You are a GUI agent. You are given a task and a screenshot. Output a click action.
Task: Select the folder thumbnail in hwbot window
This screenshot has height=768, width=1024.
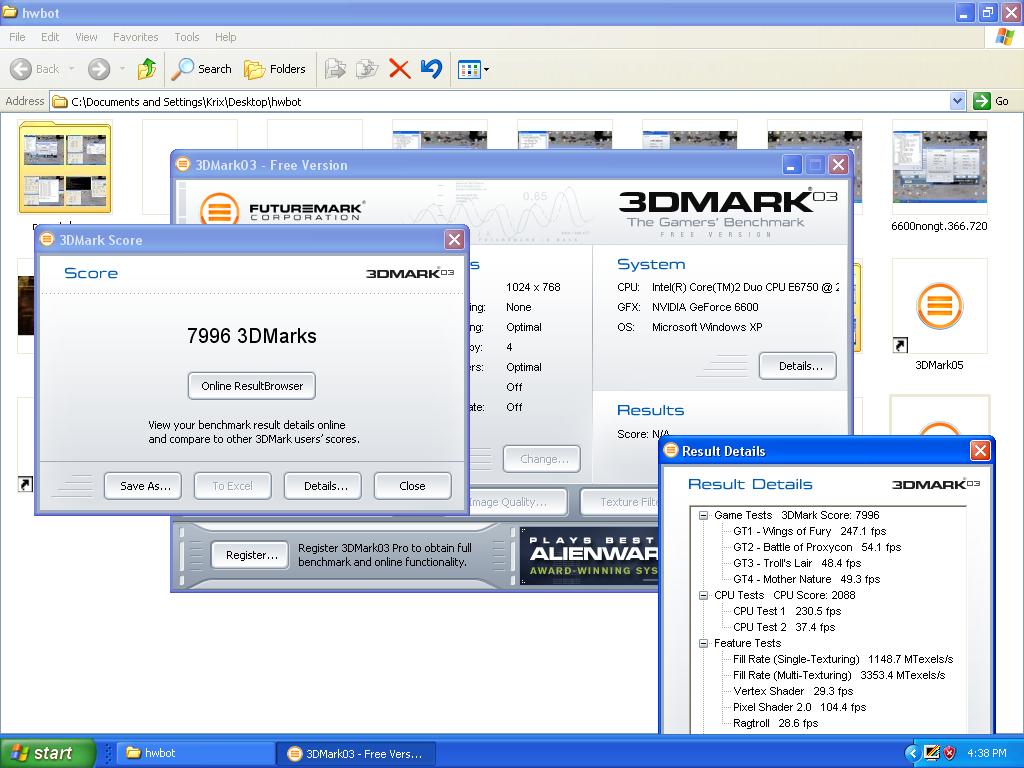click(65, 168)
